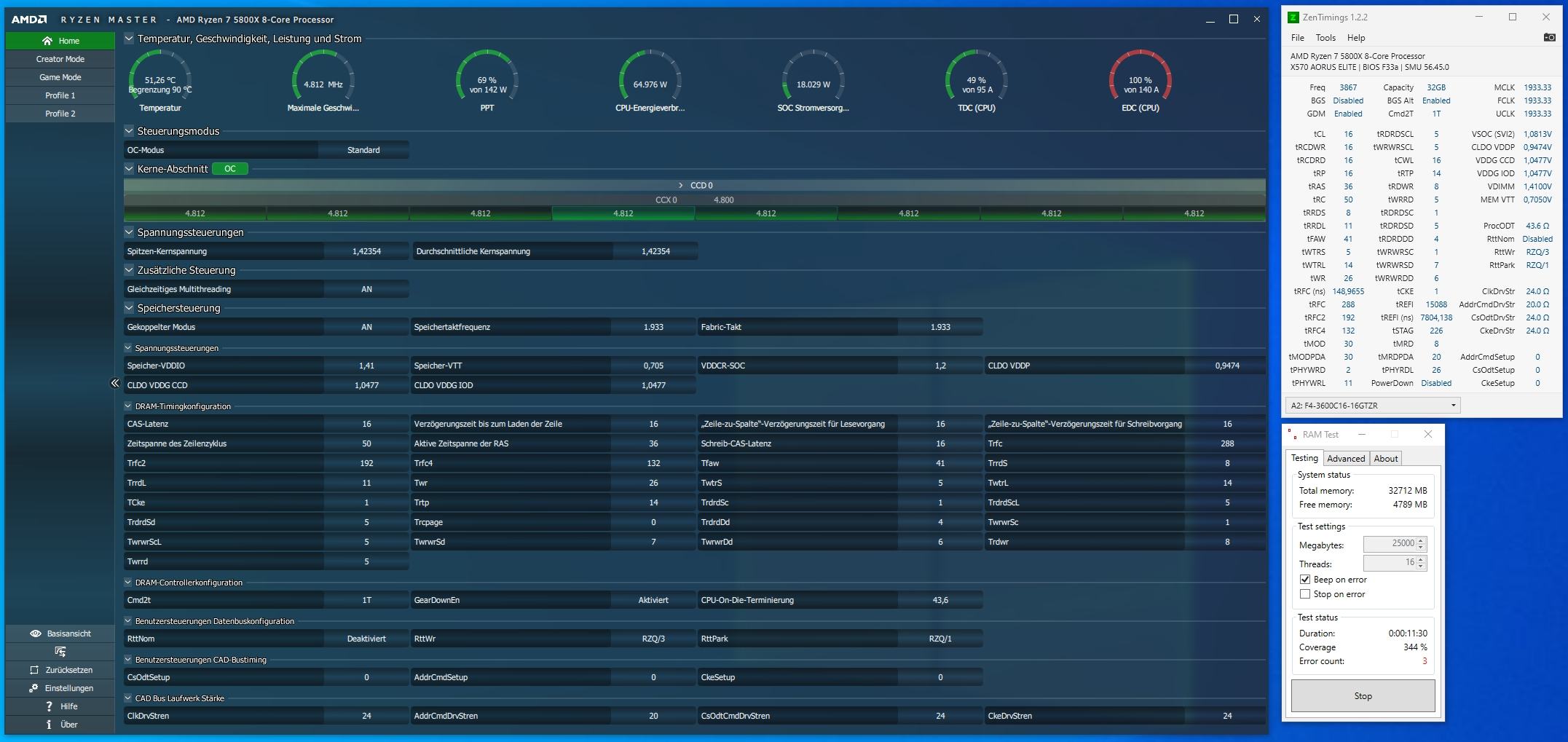This screenshot has width=1568, height=742.
Task: Collapse the Steuerungsmodus section
Action: pyautogui.click(x=129, y=131)
